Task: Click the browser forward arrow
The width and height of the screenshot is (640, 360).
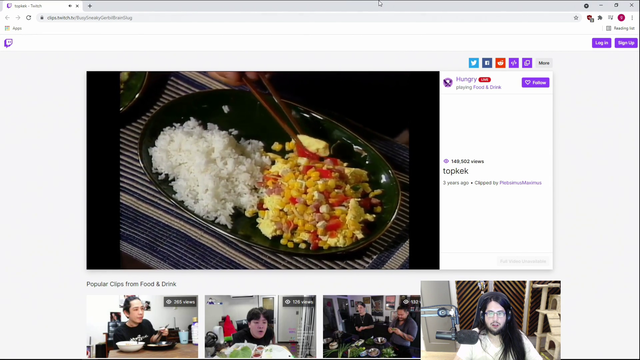Action: pyautogui.click(x=18, y=18)
